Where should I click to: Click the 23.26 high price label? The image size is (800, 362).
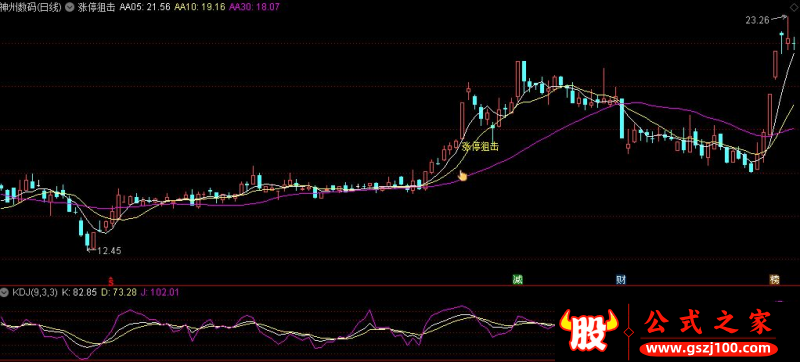(757, 21)
